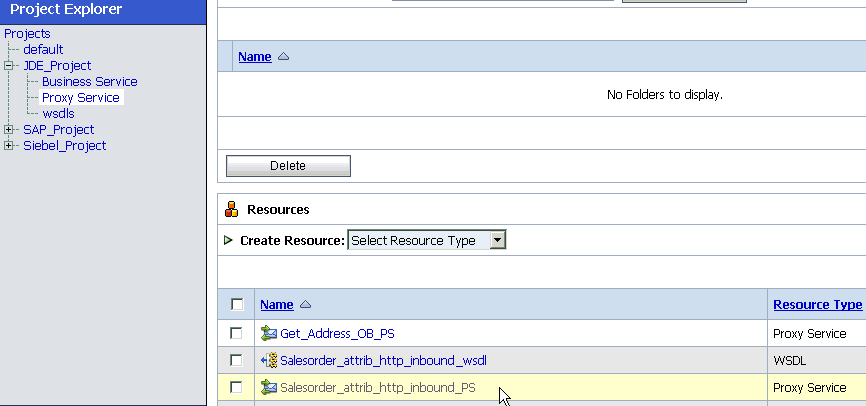Click the Get_Address_OB_PS proxy service icon

click(x=268, y=333)
